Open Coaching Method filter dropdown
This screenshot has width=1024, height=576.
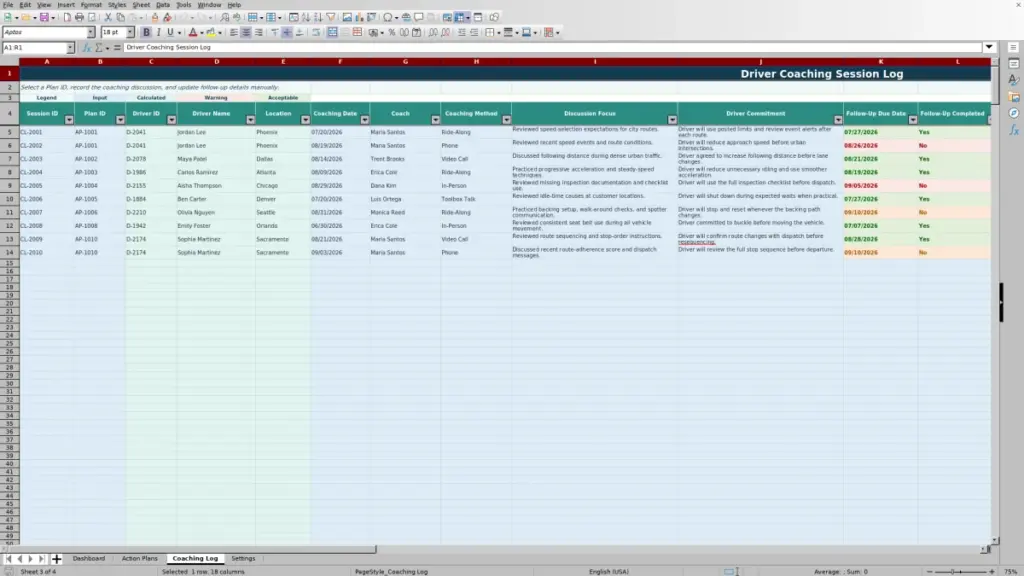click(506, 120)
